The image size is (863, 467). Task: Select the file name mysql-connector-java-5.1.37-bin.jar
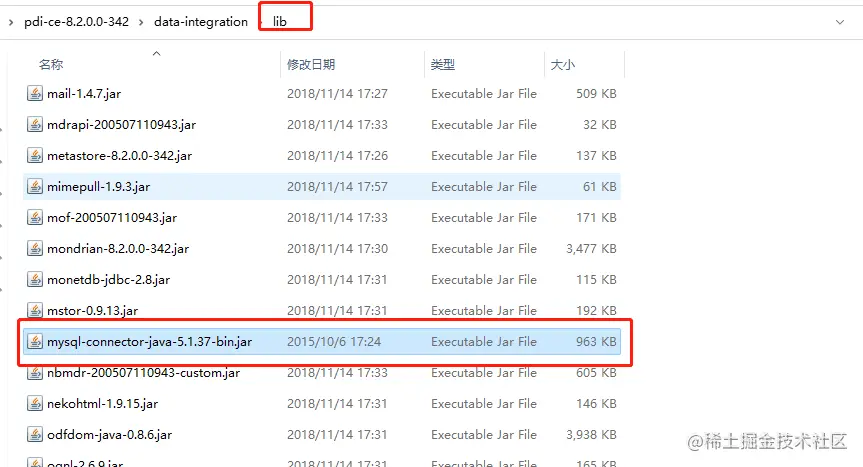click(149, 342)
